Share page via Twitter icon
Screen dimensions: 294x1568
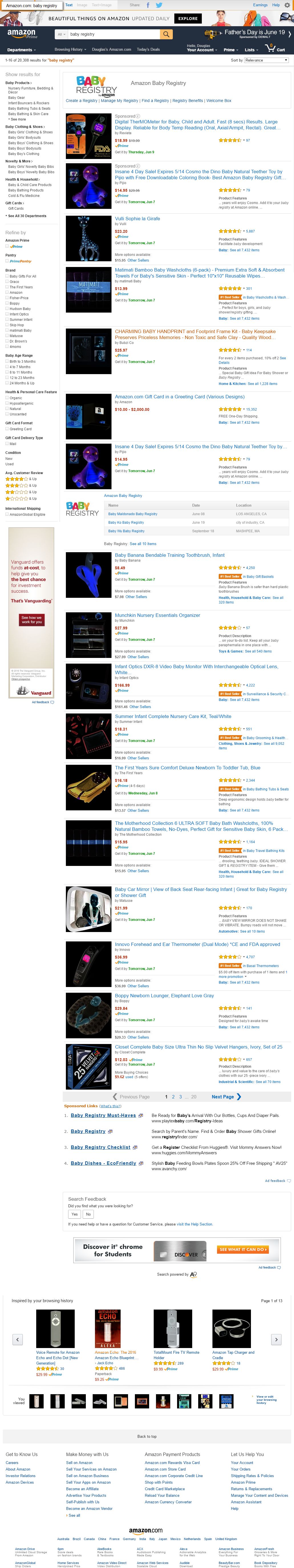(x=159, y=5)
